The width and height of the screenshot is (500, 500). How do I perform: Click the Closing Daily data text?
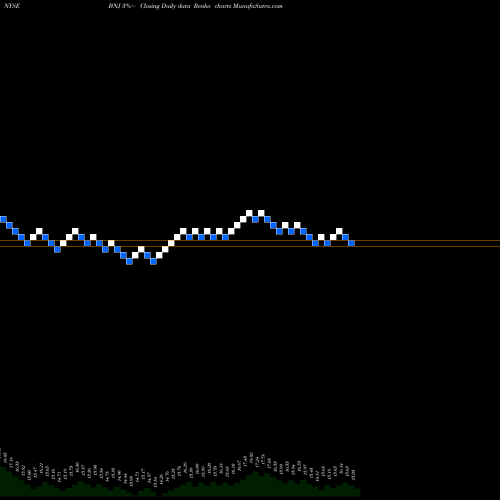165,6
